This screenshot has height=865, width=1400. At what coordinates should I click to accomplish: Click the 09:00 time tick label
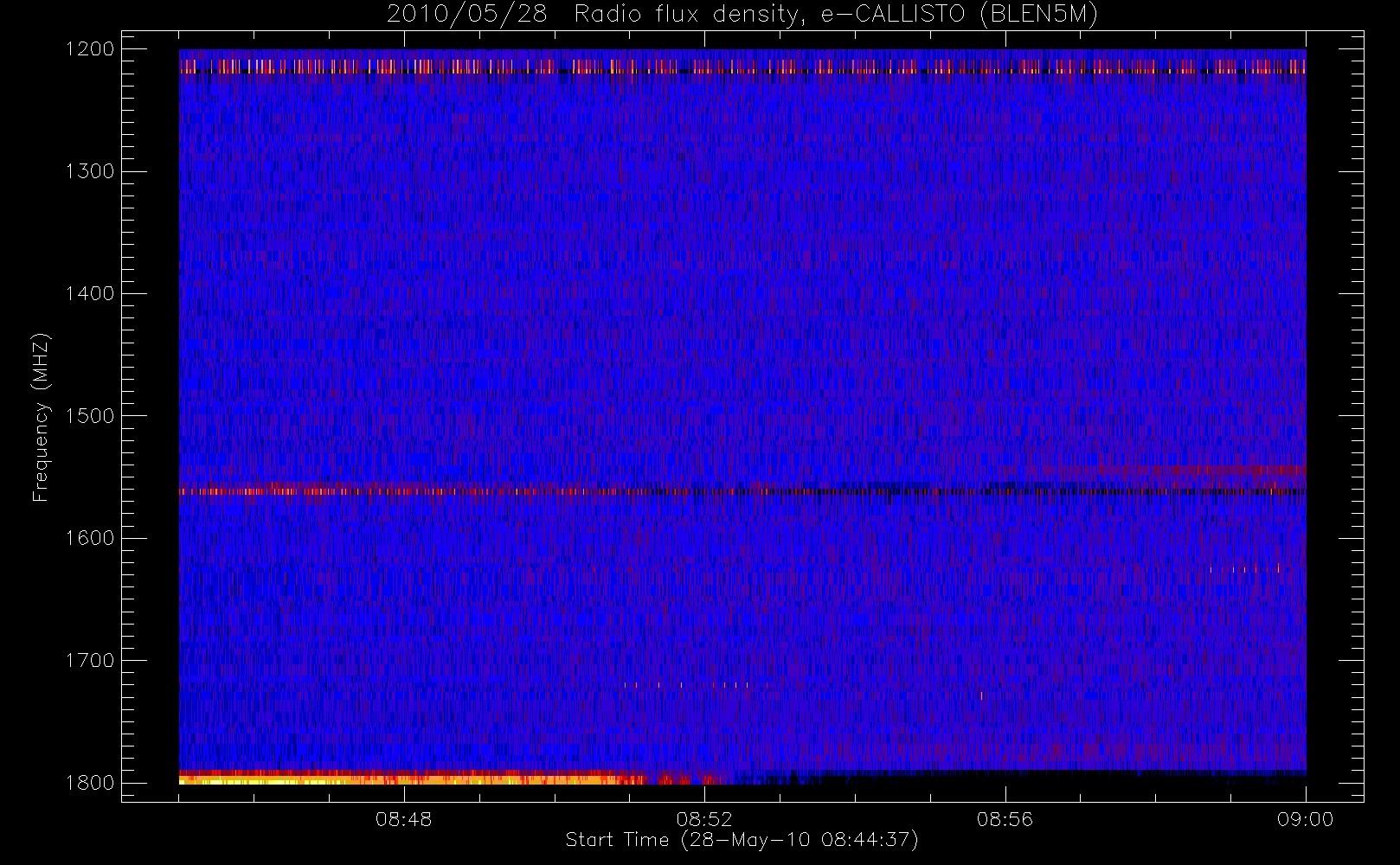click(x=1305, y=819)
